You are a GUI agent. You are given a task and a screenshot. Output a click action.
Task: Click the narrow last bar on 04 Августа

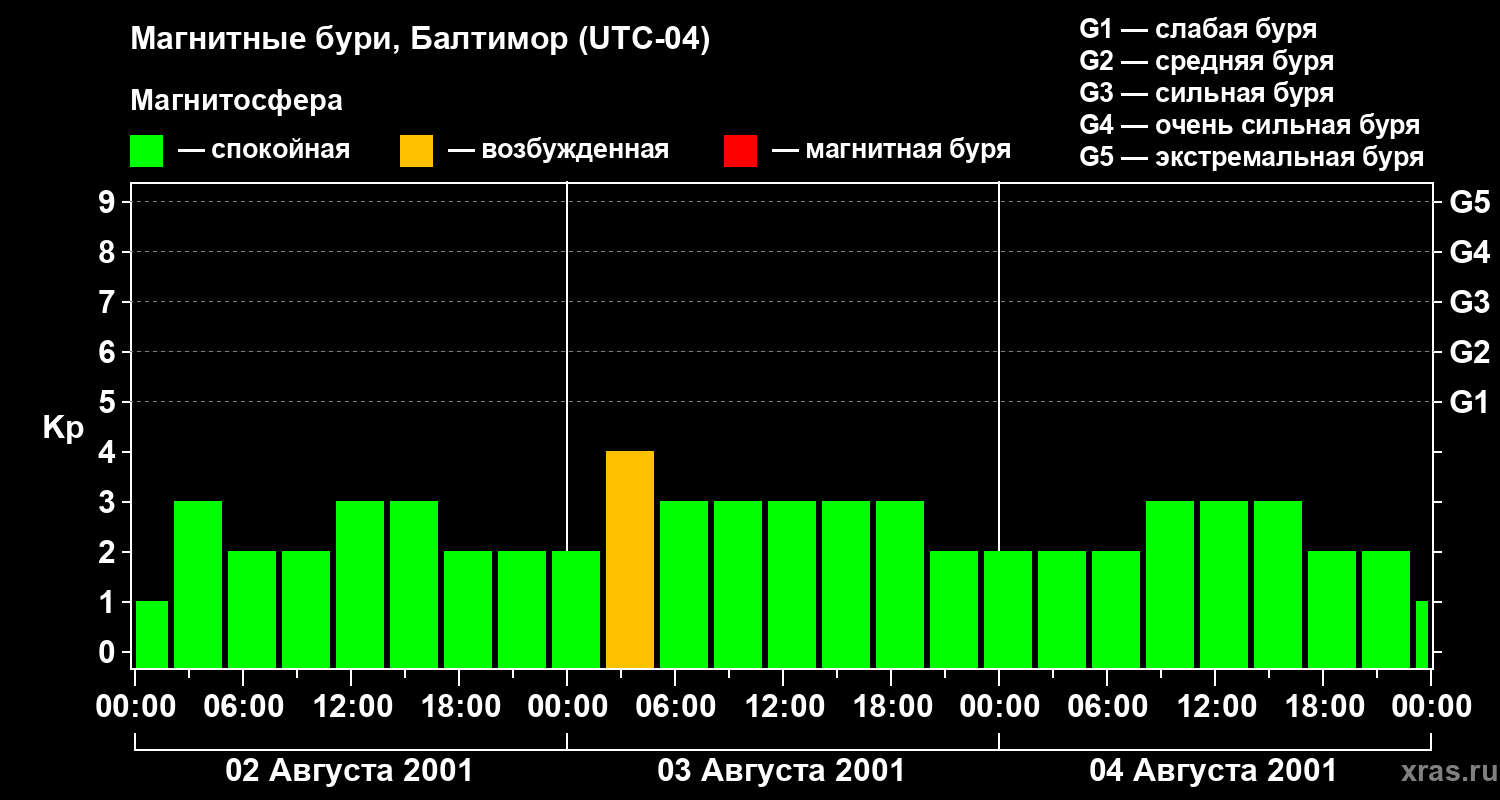coord(1421,634)
